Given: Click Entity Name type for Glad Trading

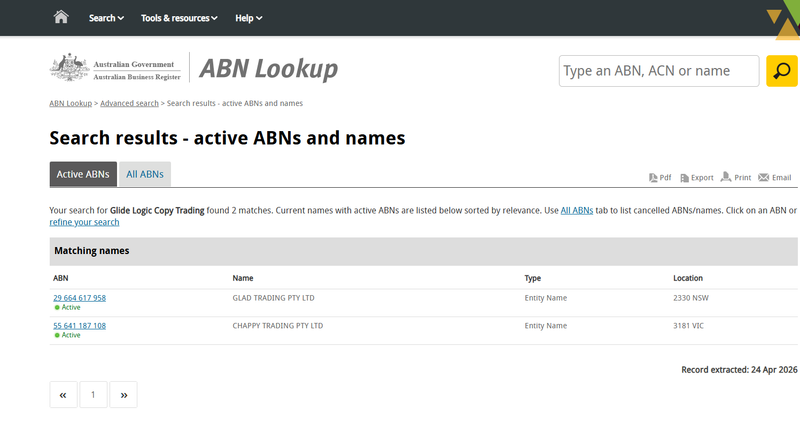Looking at the screenshot, I should pos(545,298).
